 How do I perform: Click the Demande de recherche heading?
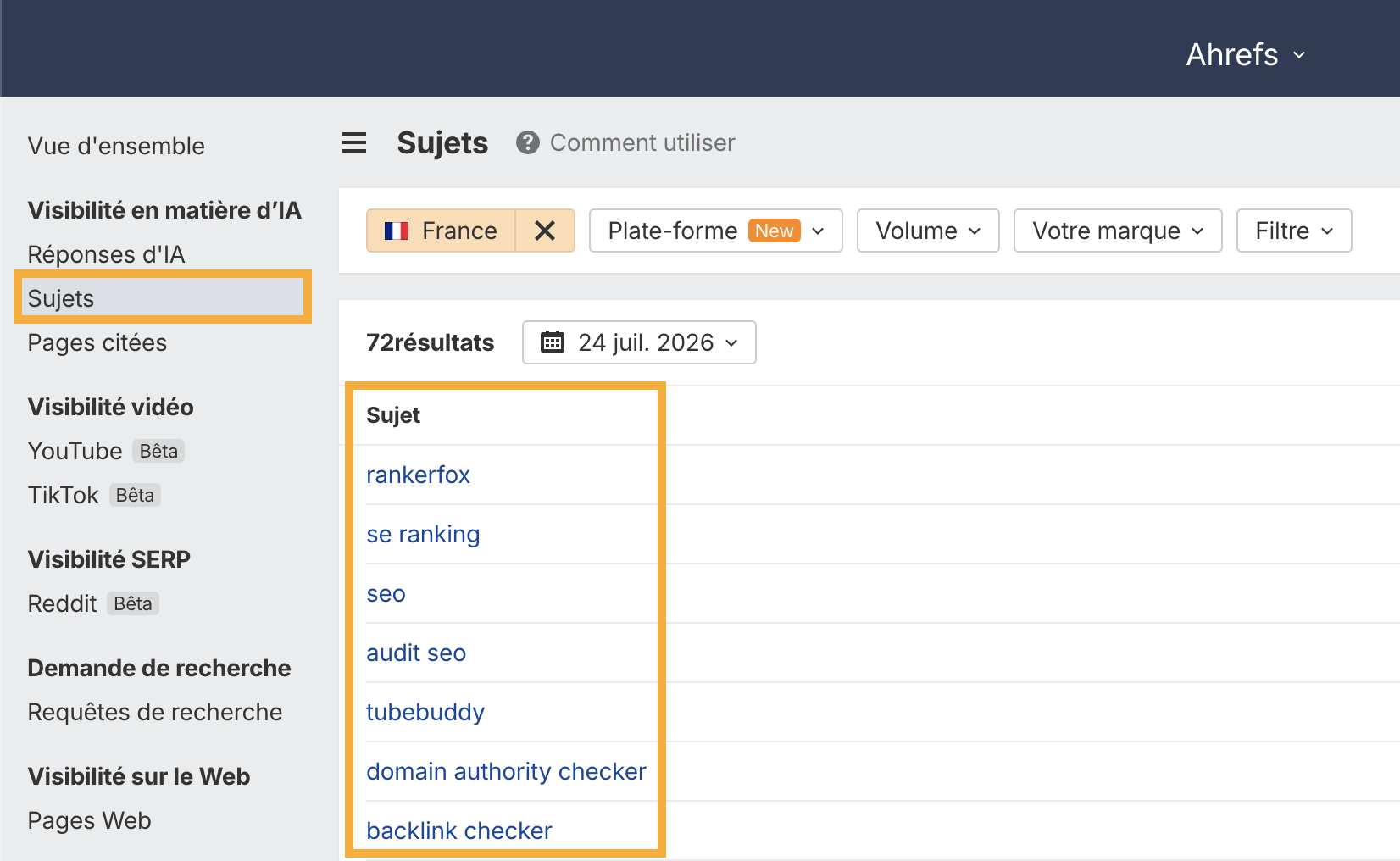tap(159, 668)
